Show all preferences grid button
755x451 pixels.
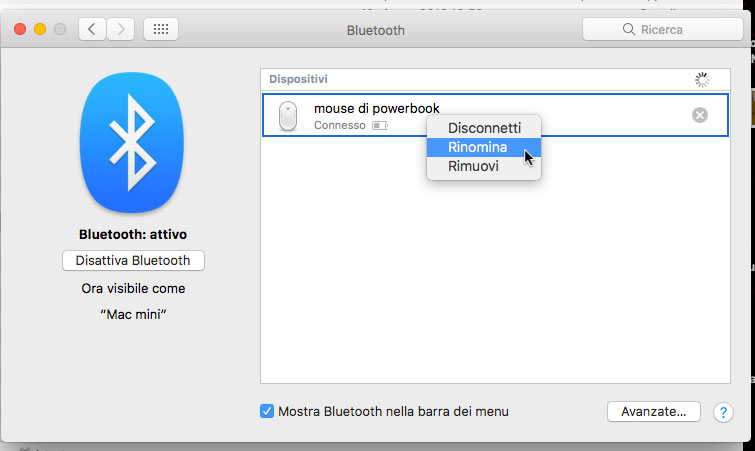pyautogui.click(x=161, y=30)
